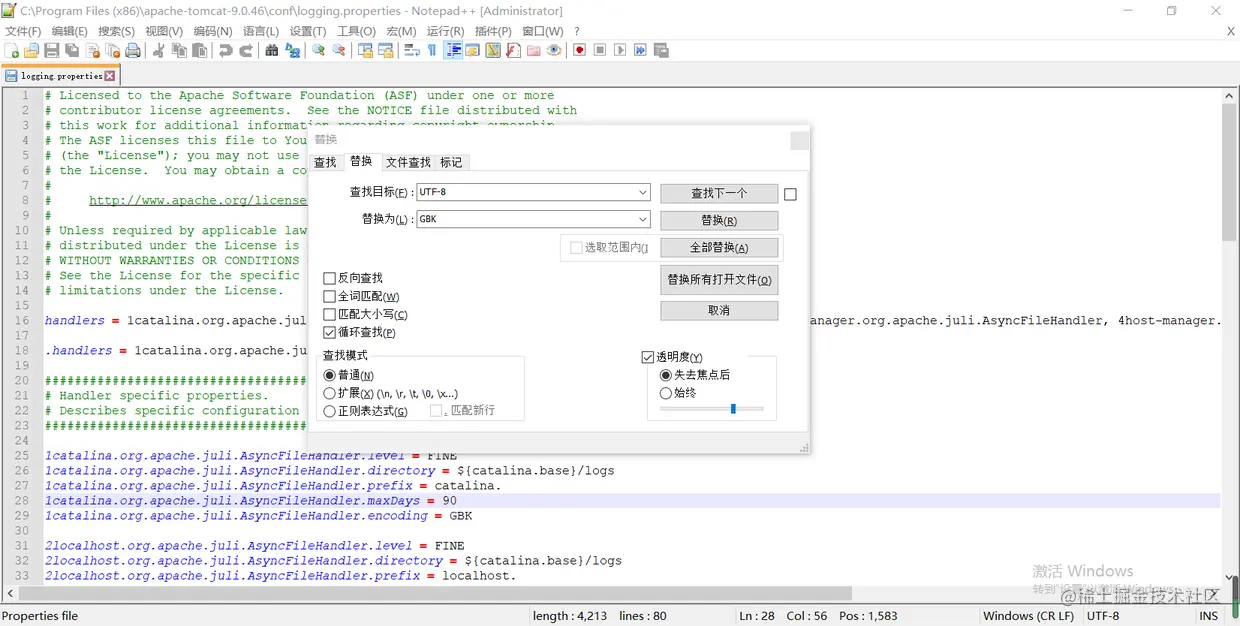Click the 全部替换 button
This screenshot has height=626, width=1240.
pos(718,247)
